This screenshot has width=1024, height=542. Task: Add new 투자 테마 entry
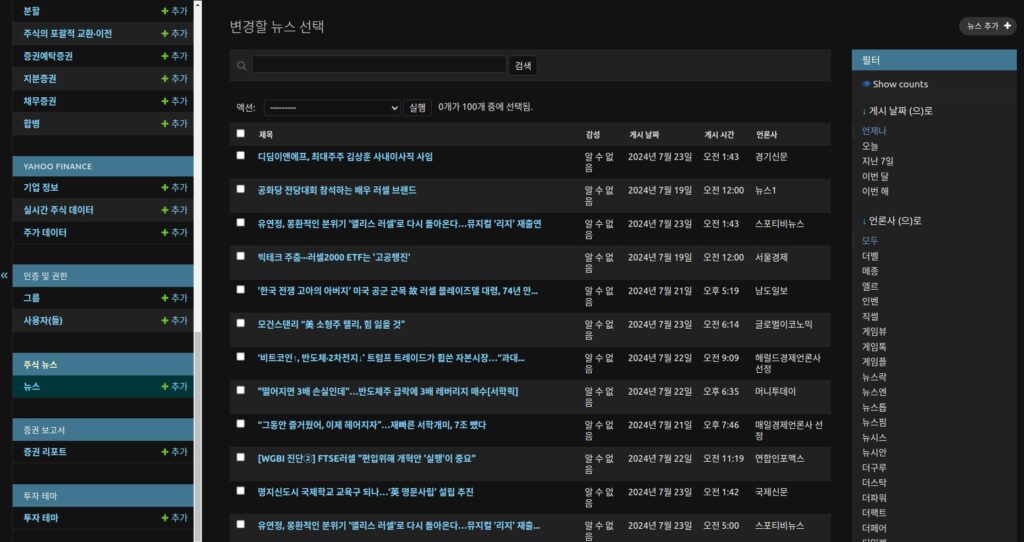tap(174, 518)
